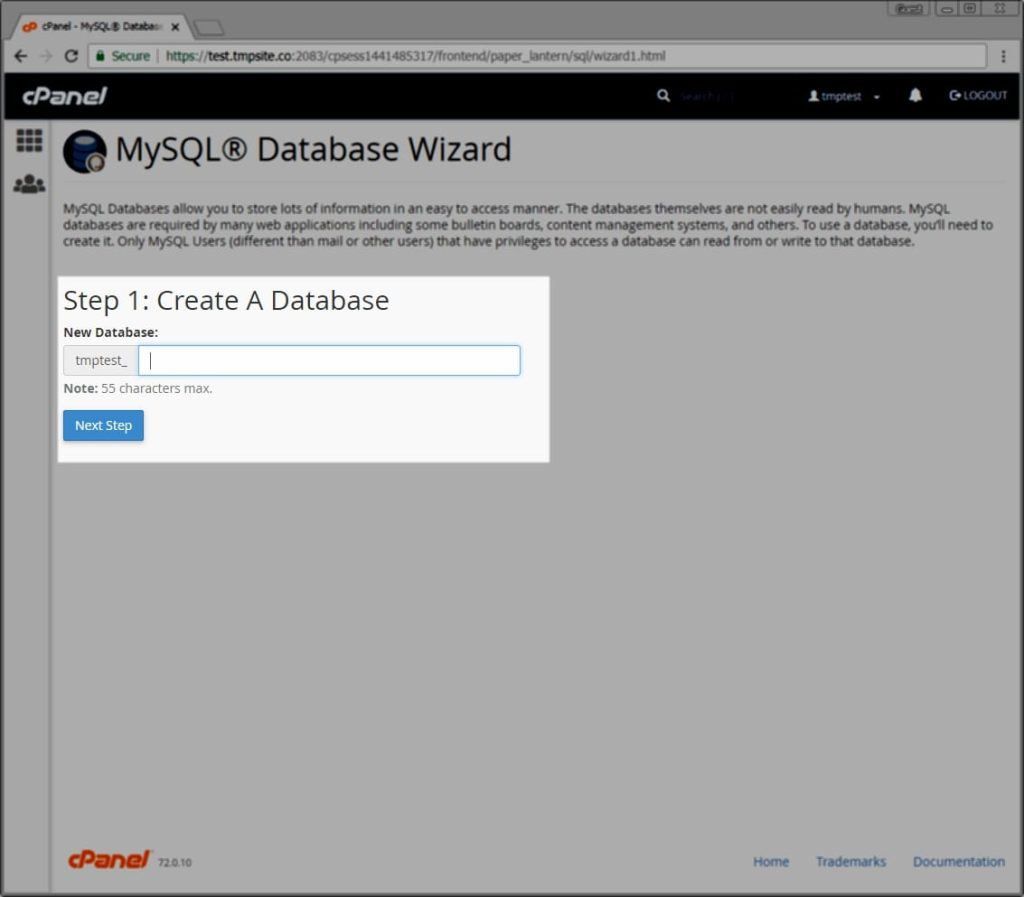Click the Next Step button
The height and width of the screenshot is (897, 1024).
coord(103,426)
